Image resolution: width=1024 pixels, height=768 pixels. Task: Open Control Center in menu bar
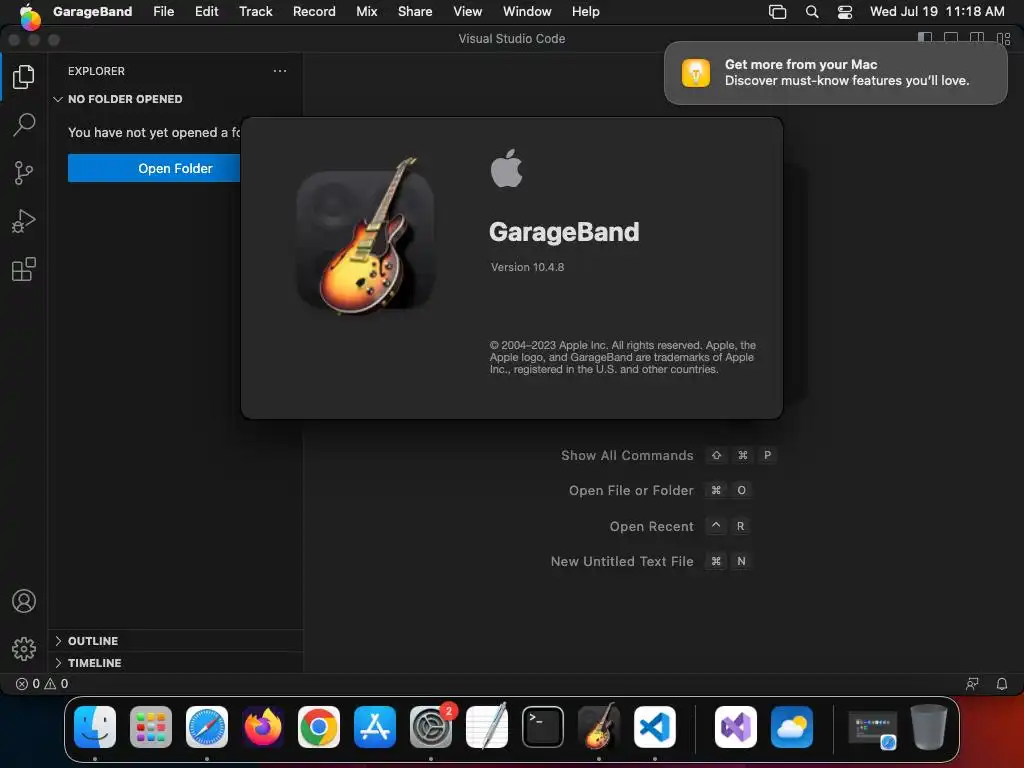coord(845,12)
